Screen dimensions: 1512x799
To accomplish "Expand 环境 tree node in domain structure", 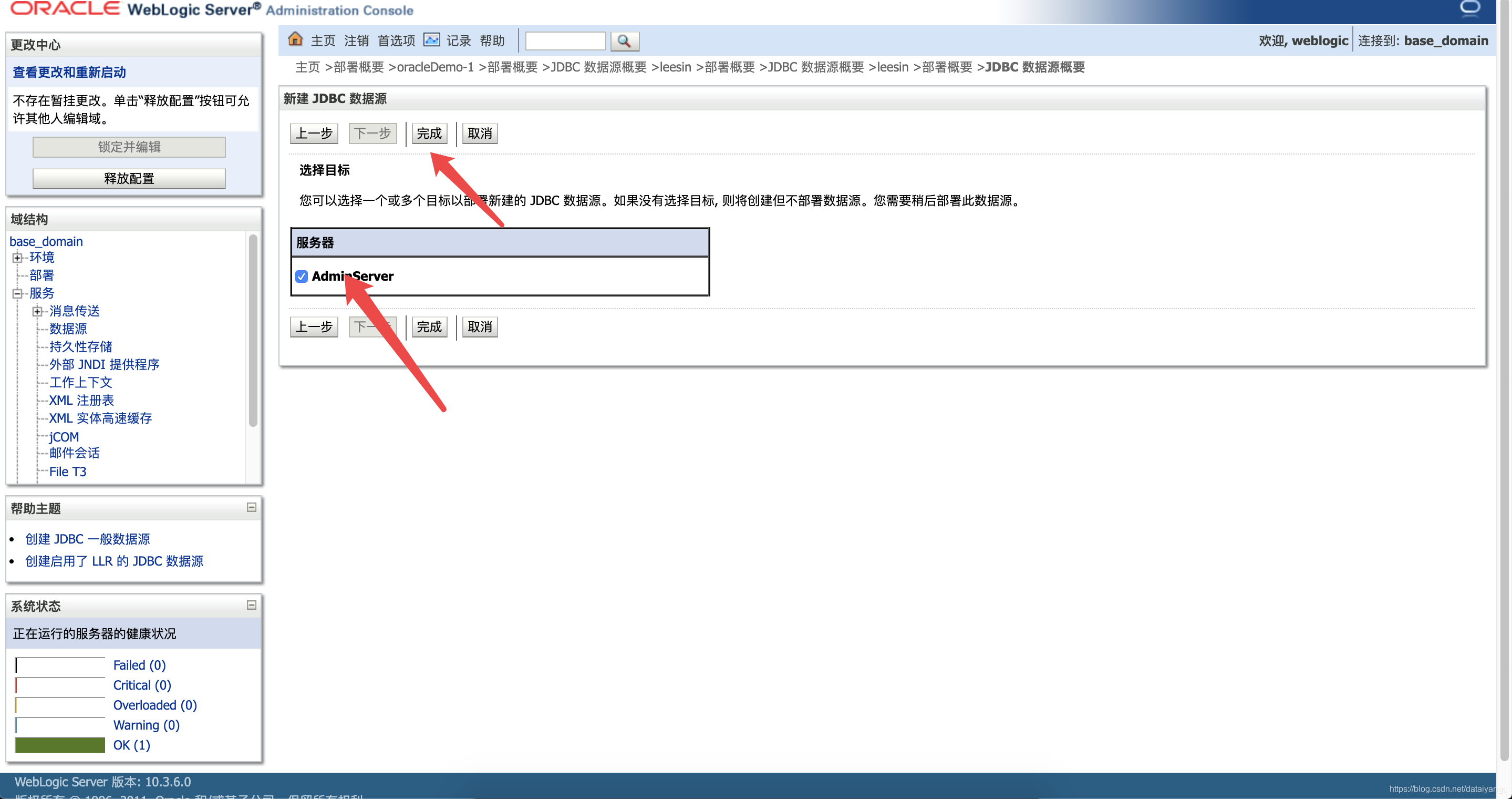I will pos(17,258).
